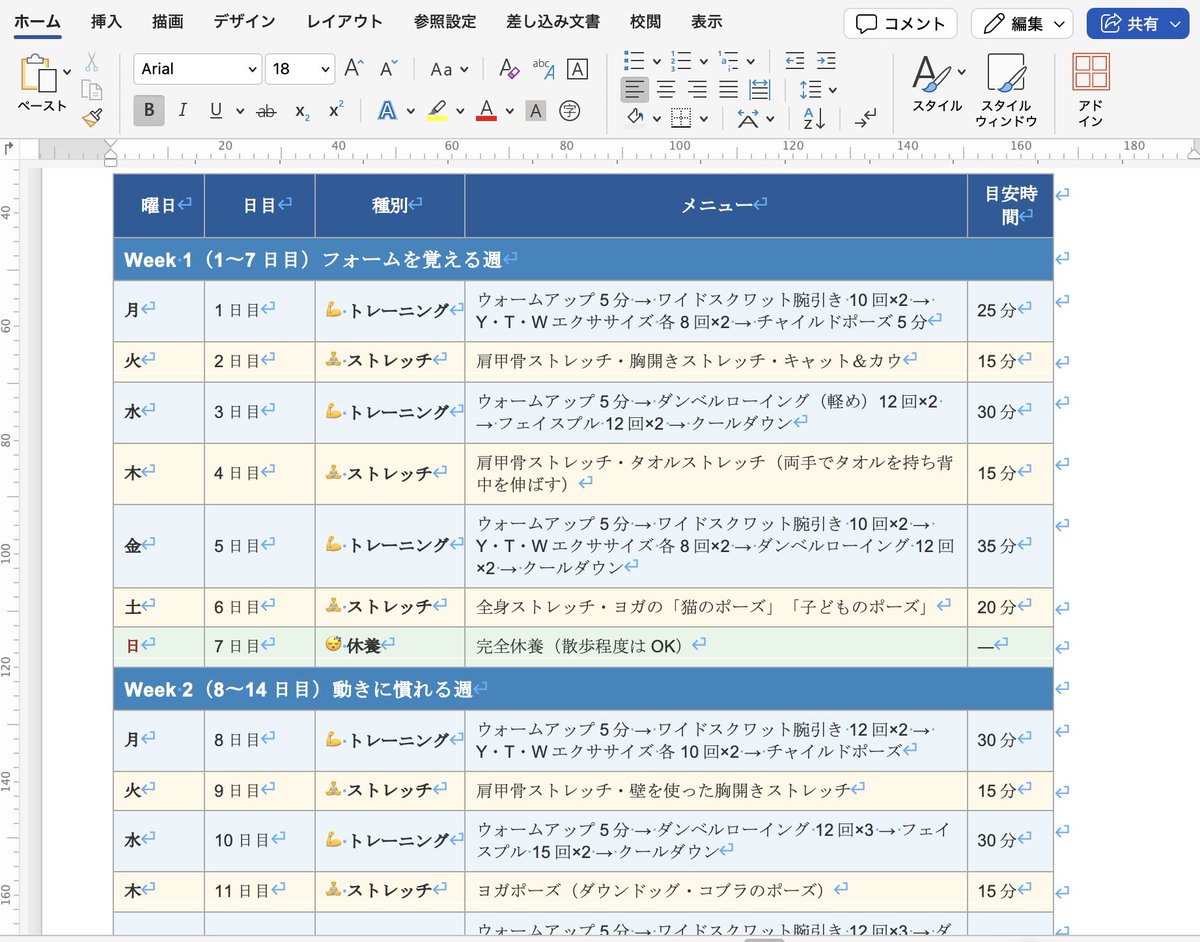Toggle subscript formatting
This screenshot has width=1200, height=942.
(302, 112)
